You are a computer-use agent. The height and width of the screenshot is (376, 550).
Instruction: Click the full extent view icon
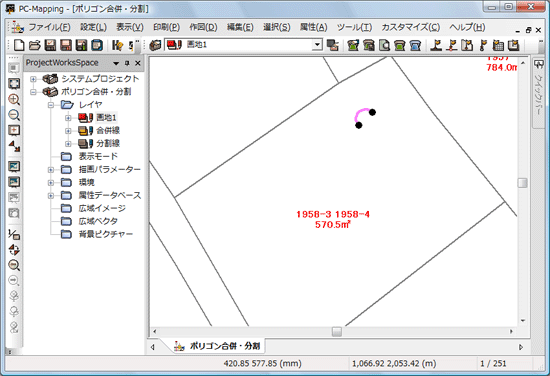(x=14, y=83)
